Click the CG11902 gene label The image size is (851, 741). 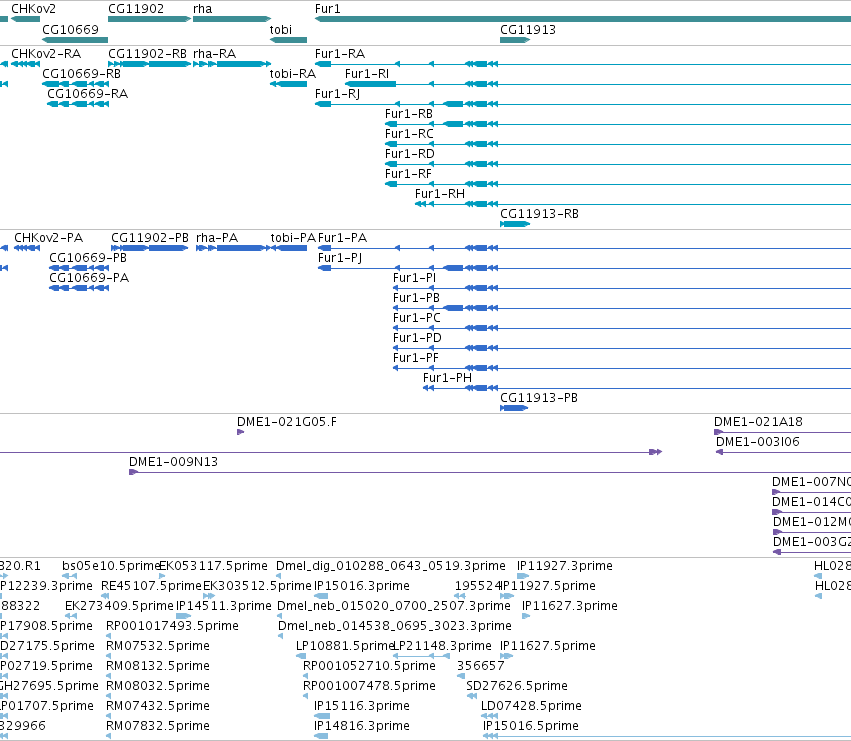[x=136, y=9]
